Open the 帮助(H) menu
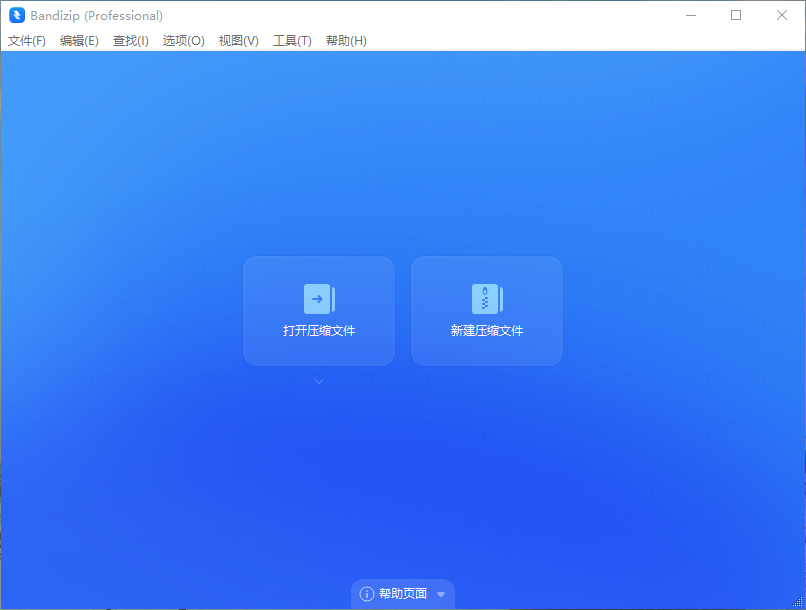This screenshot has width=806, height=610. (x=346, y=41)
